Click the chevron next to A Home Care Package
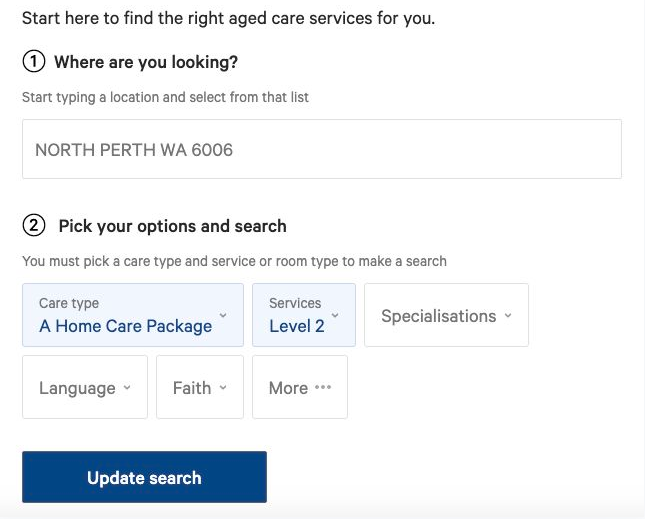This screenshot has width=645, height=519. (223, 315)
